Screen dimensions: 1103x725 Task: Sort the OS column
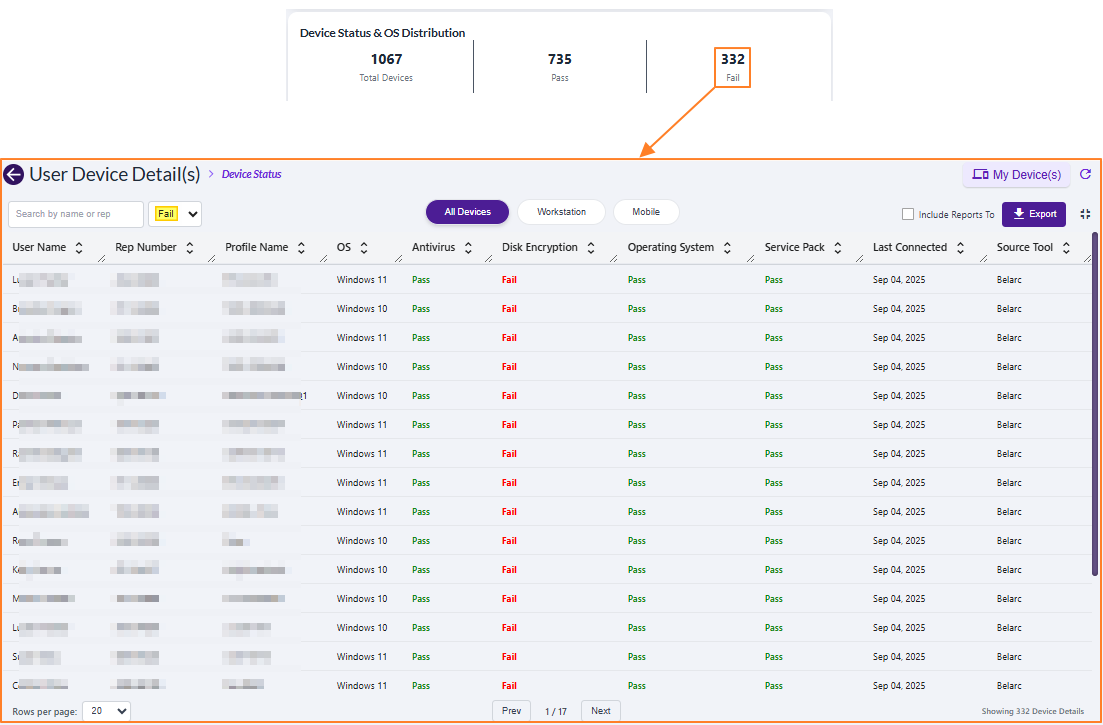364,248
